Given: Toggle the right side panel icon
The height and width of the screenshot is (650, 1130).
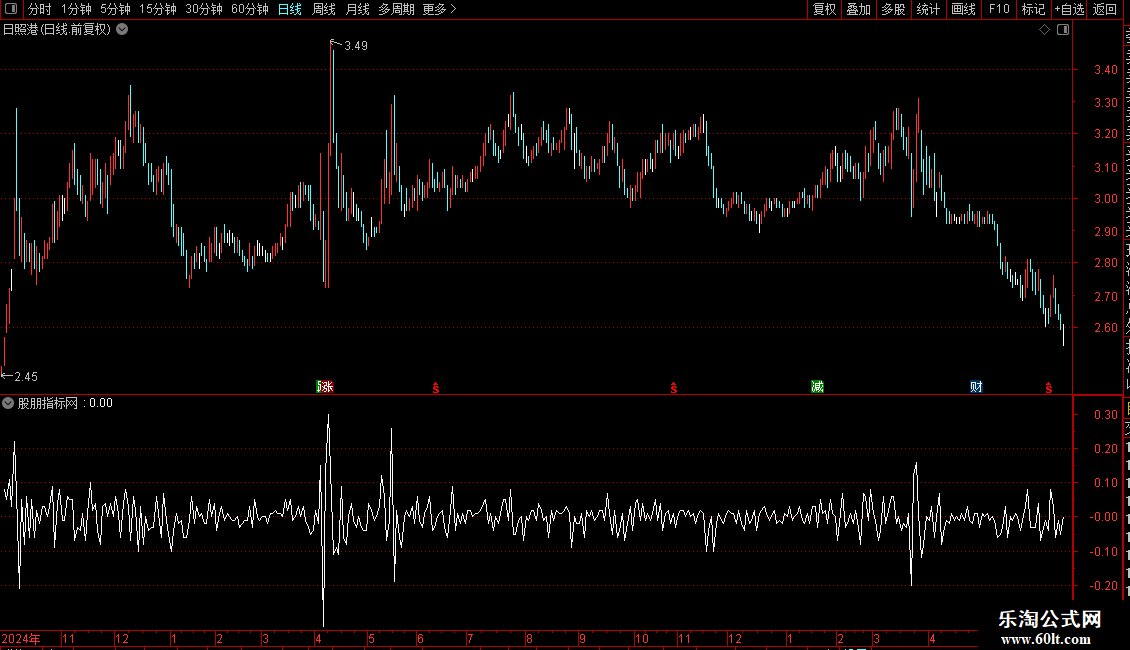Looking at the screenshot, I should pyautogui.click(x=1063, y=30).
